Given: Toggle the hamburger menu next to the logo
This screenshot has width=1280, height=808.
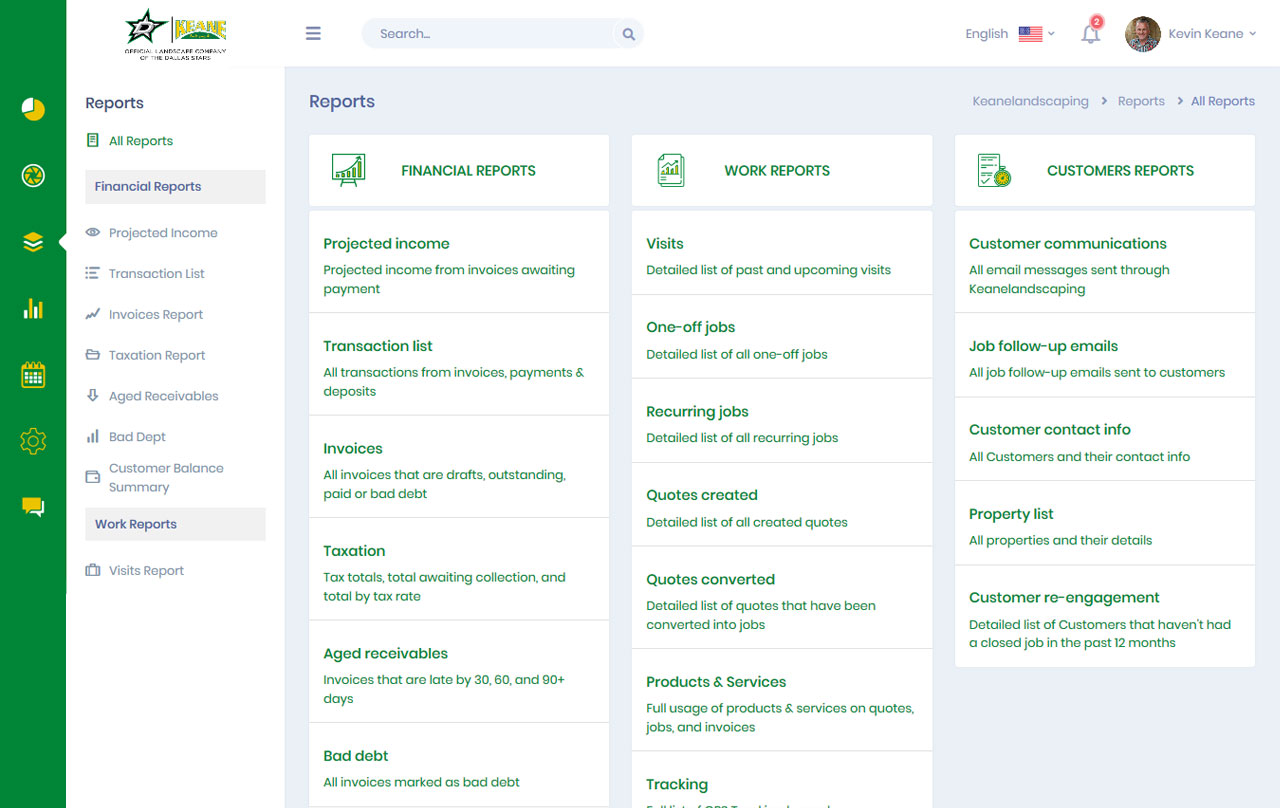Looking at the screenshot, I should (x=313, y=33).
